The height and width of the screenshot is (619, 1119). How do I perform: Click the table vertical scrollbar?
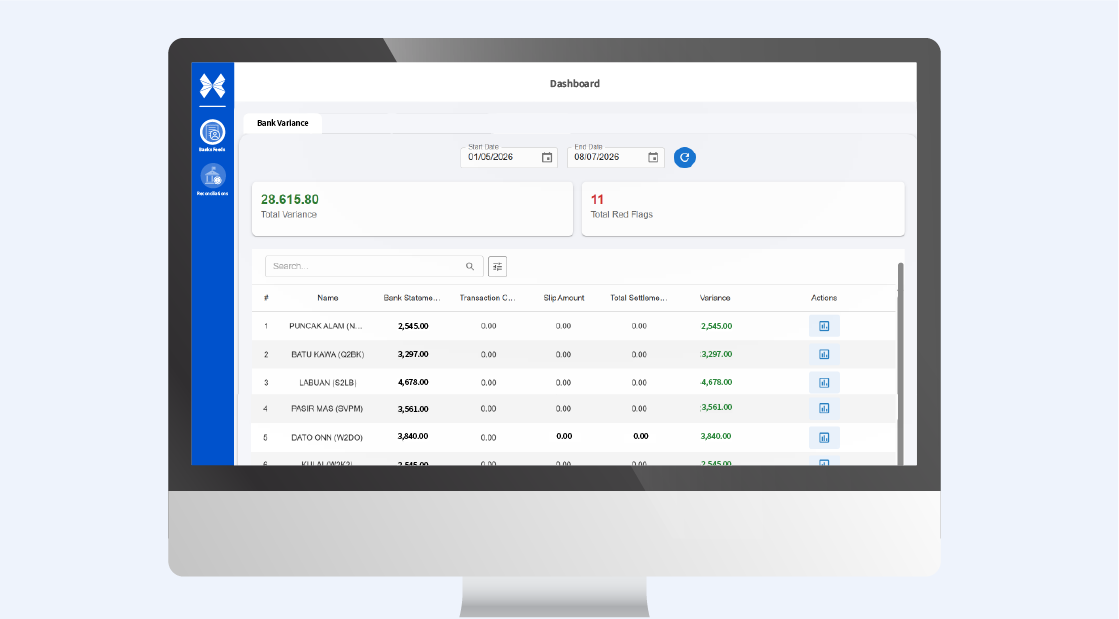901,364
